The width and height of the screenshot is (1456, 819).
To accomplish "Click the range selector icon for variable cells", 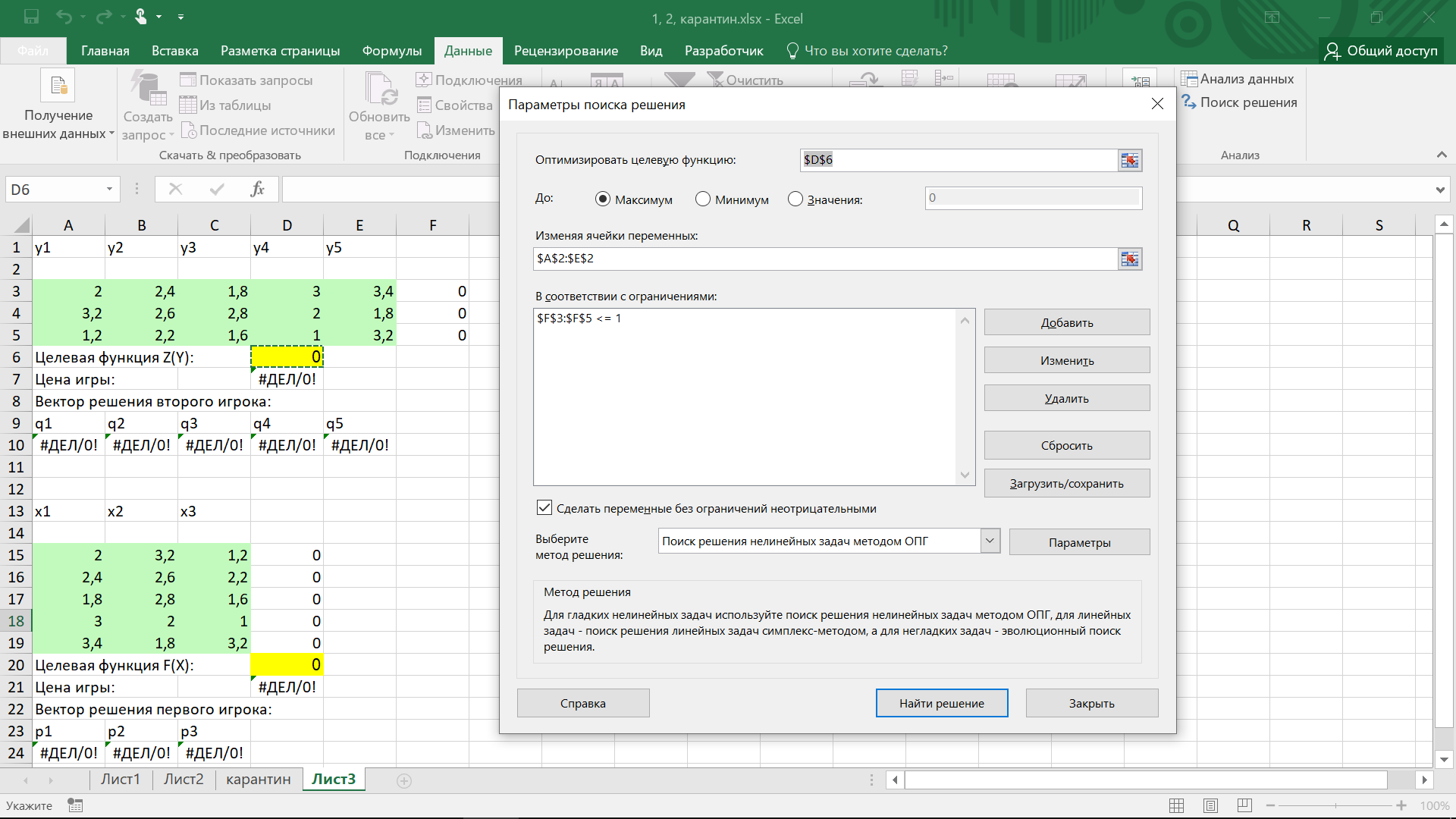I will (x=1130, y=259).
